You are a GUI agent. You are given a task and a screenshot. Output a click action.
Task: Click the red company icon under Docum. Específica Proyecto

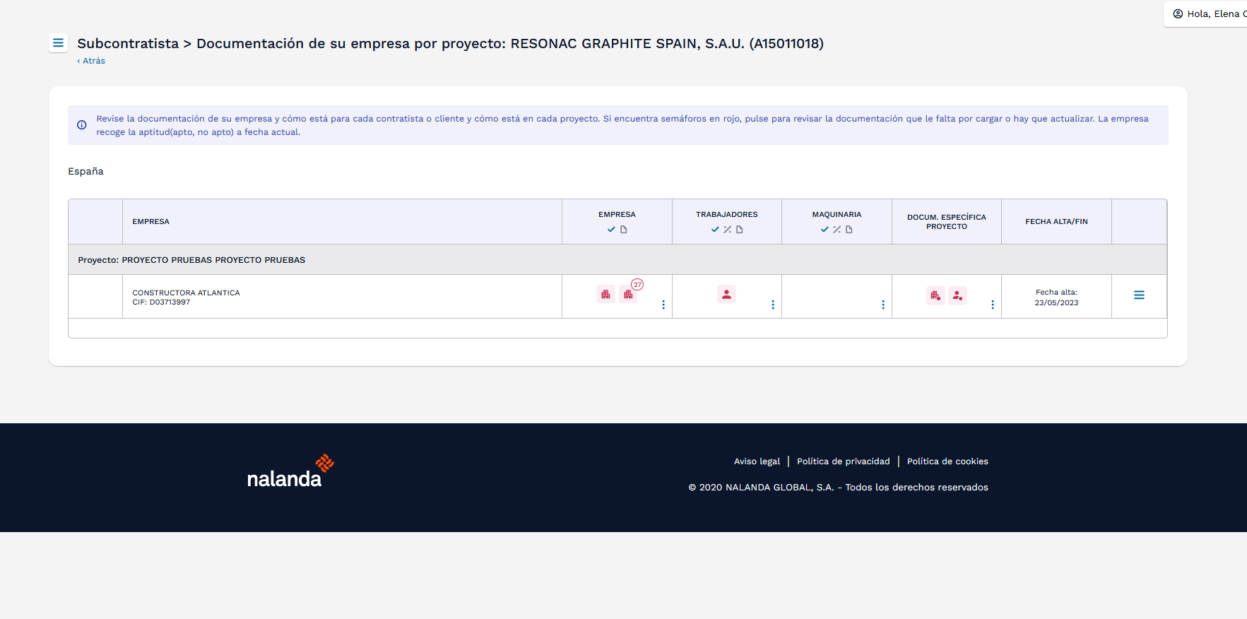point(935,296)
